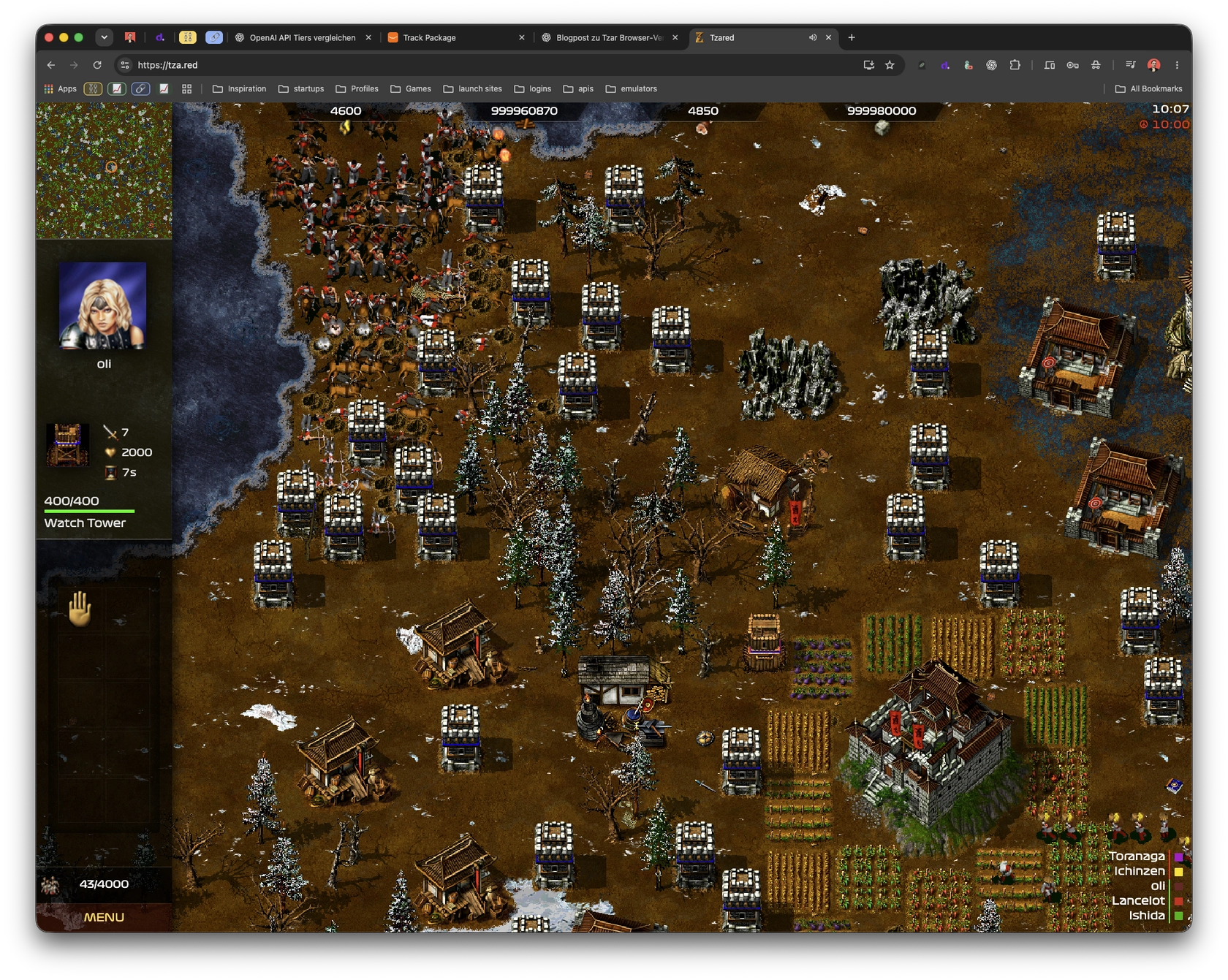Reload the tza.red page

tap(97, 65)
